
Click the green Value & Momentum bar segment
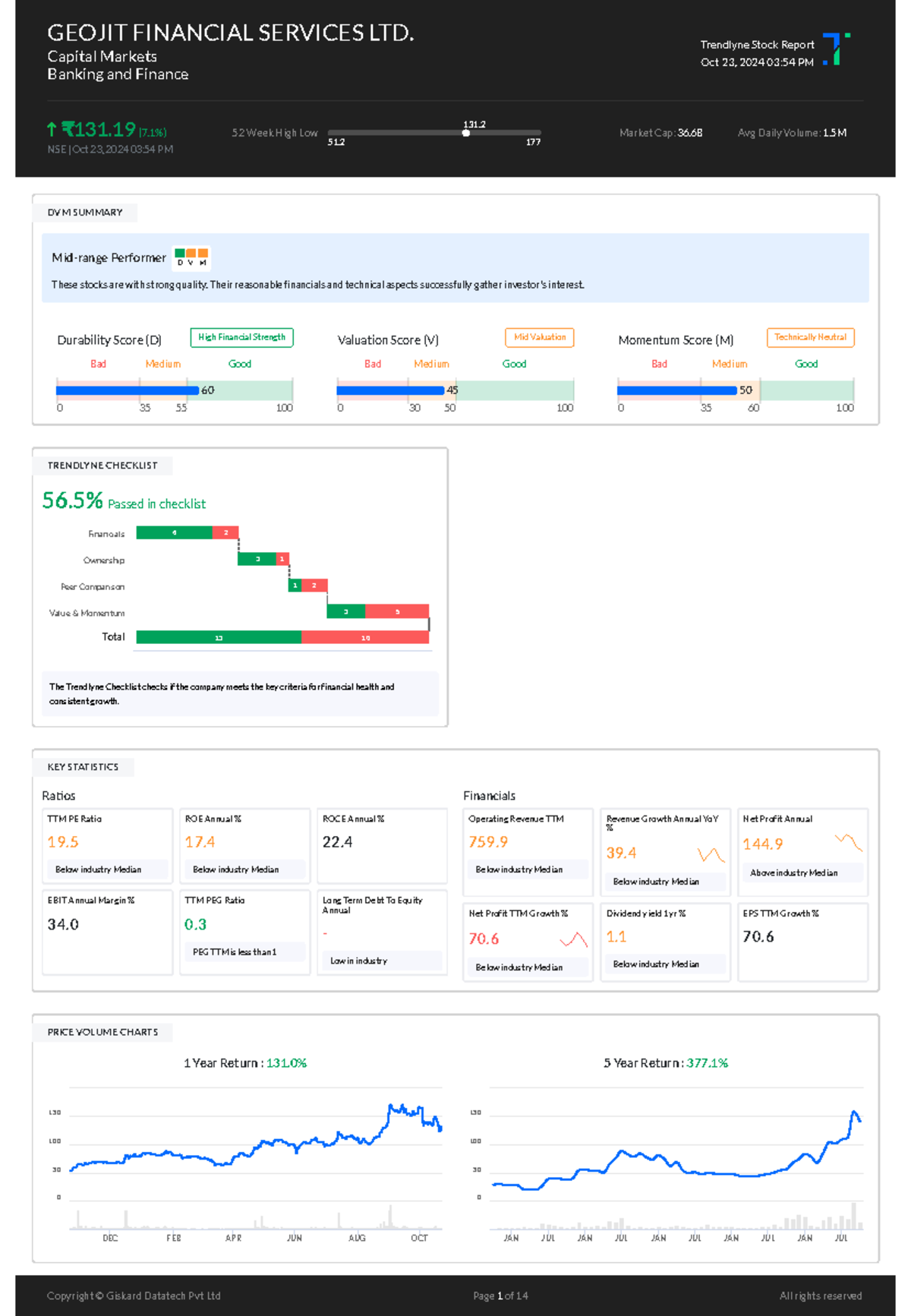[346, 611]
